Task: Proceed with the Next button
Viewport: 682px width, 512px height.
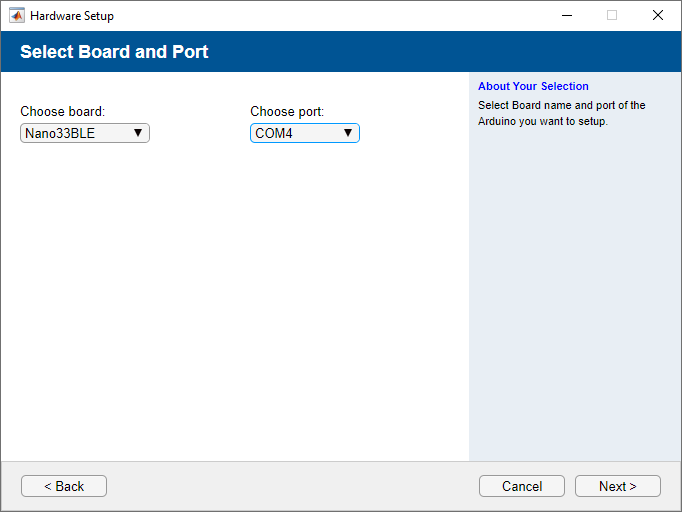Action: (617, 486)
